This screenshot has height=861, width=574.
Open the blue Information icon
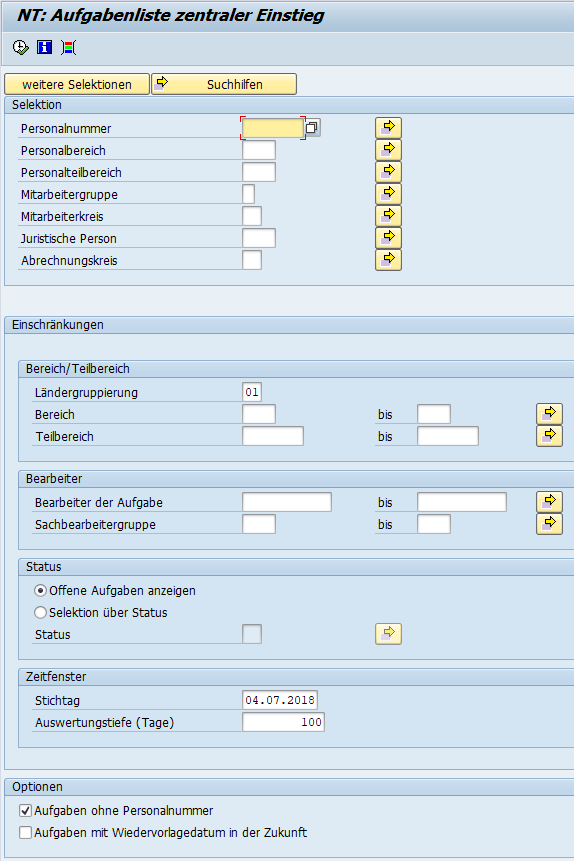pyautogui.click(x=44, y=48)
